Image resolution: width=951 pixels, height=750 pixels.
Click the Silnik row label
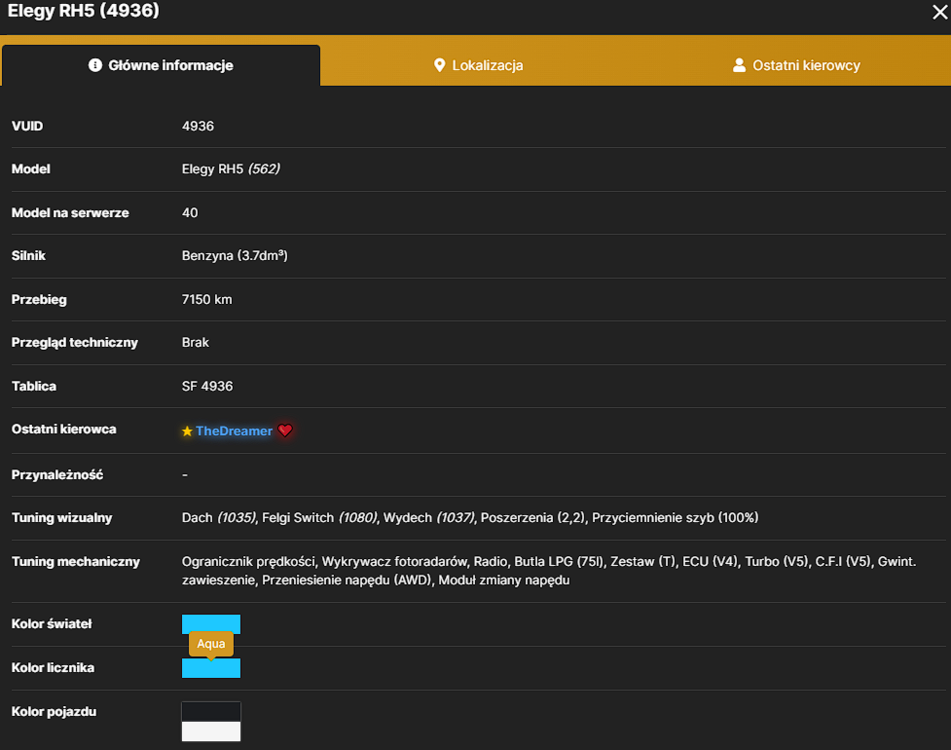pyautogui.click(x=29, y=256)
